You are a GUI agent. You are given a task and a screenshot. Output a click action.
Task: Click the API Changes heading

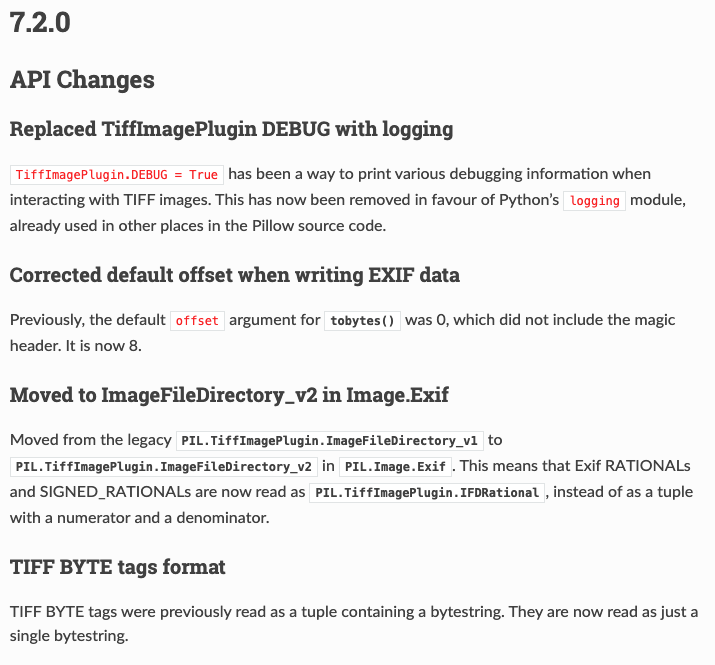[82, 80]
